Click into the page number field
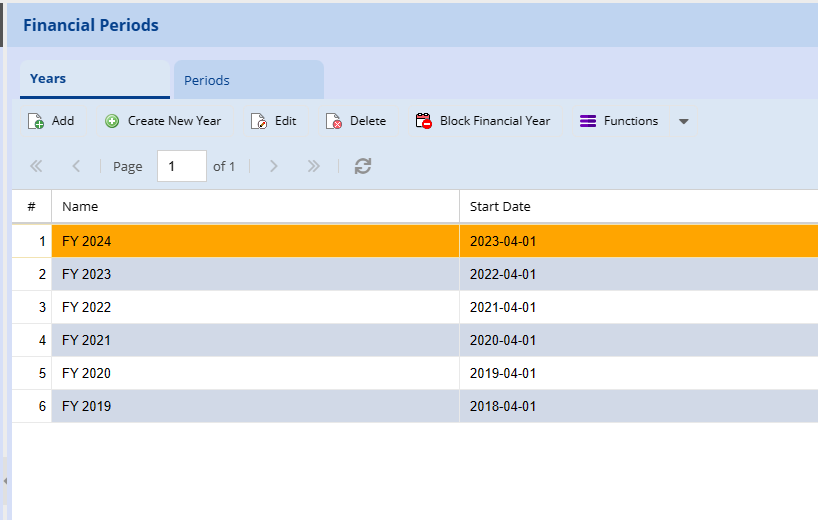Screen dimensions: 818x520 click(181, 166)
